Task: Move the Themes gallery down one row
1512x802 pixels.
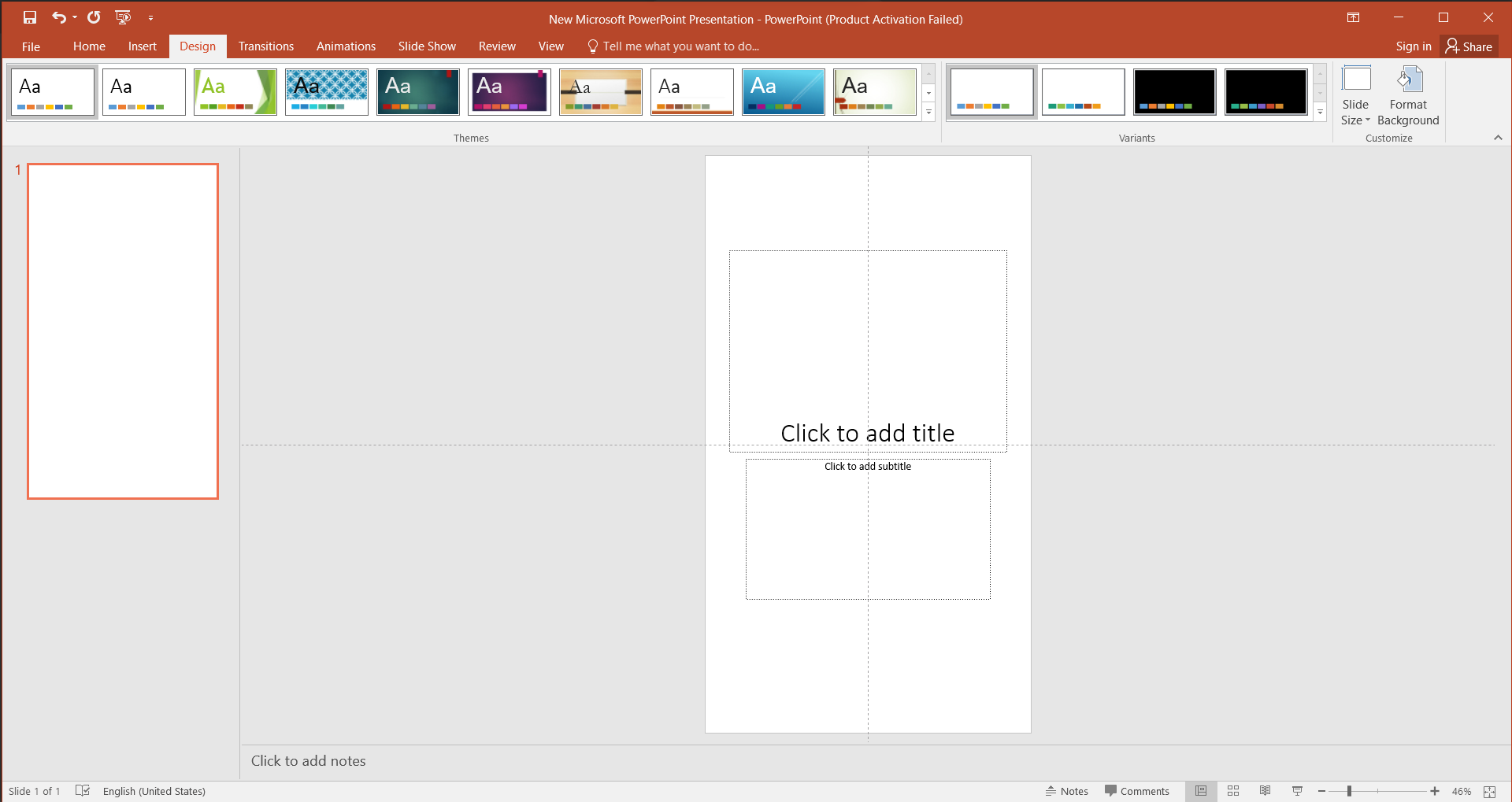Action: [929, 93]
